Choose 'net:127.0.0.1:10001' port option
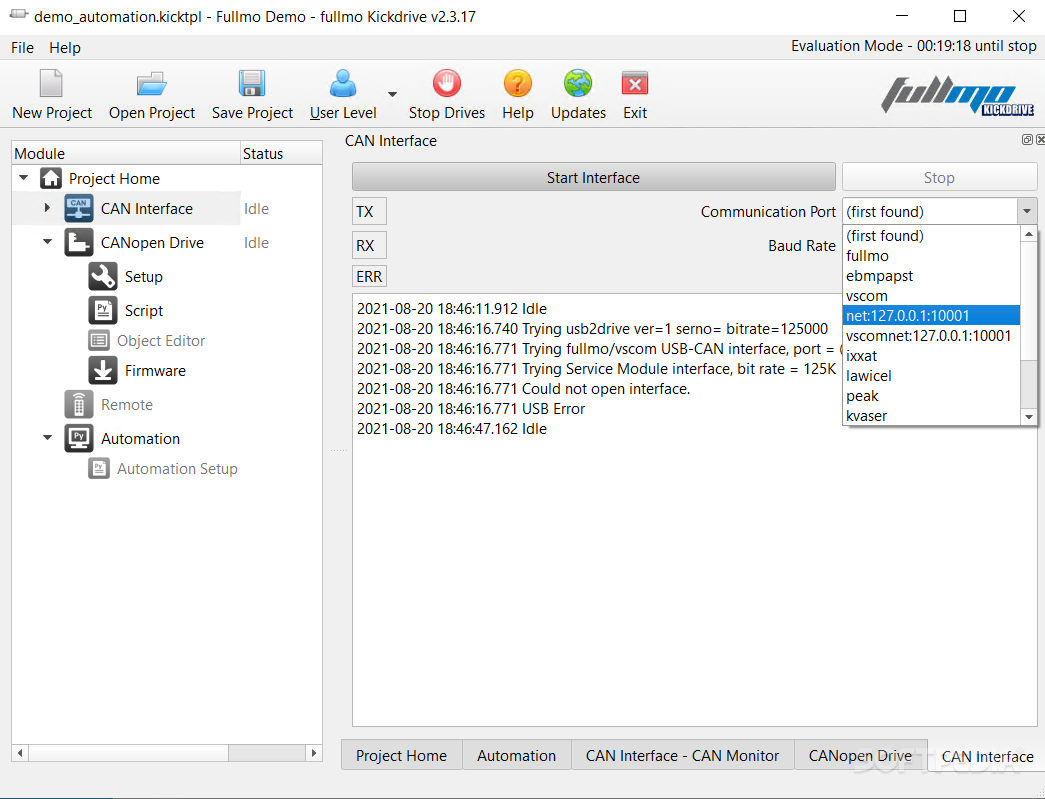This screenshot has width=1045, height=799. (x=931, y=316)
